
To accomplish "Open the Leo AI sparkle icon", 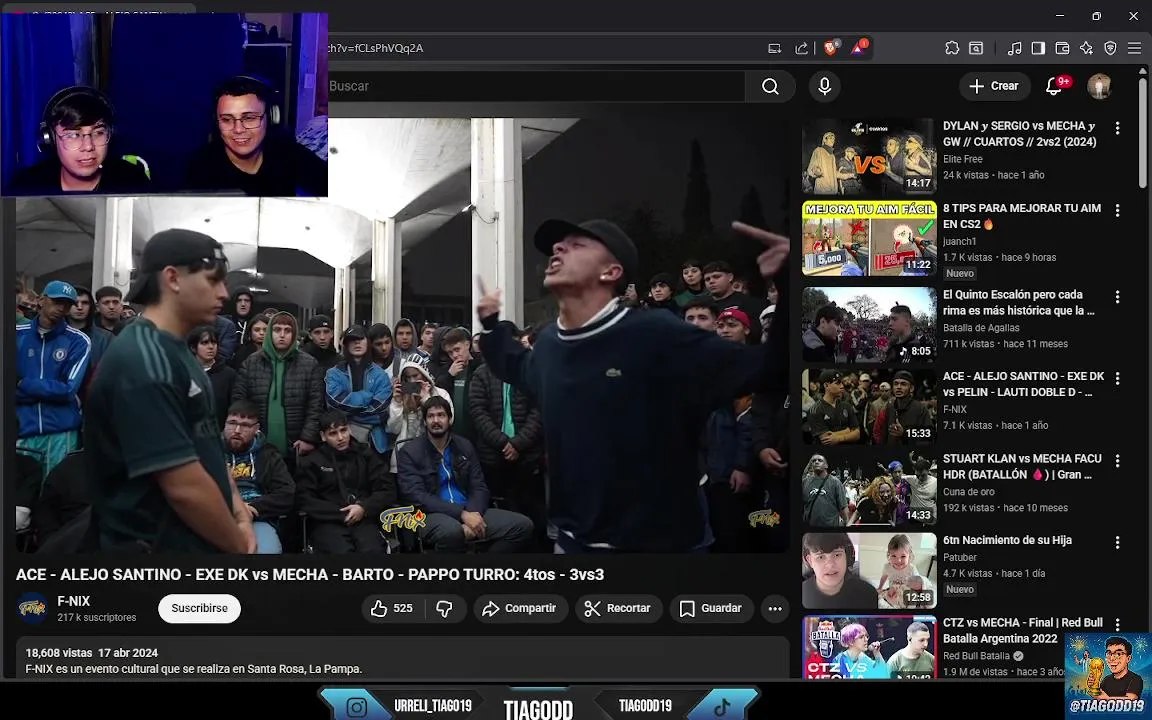I will (x=1086, y=48).
